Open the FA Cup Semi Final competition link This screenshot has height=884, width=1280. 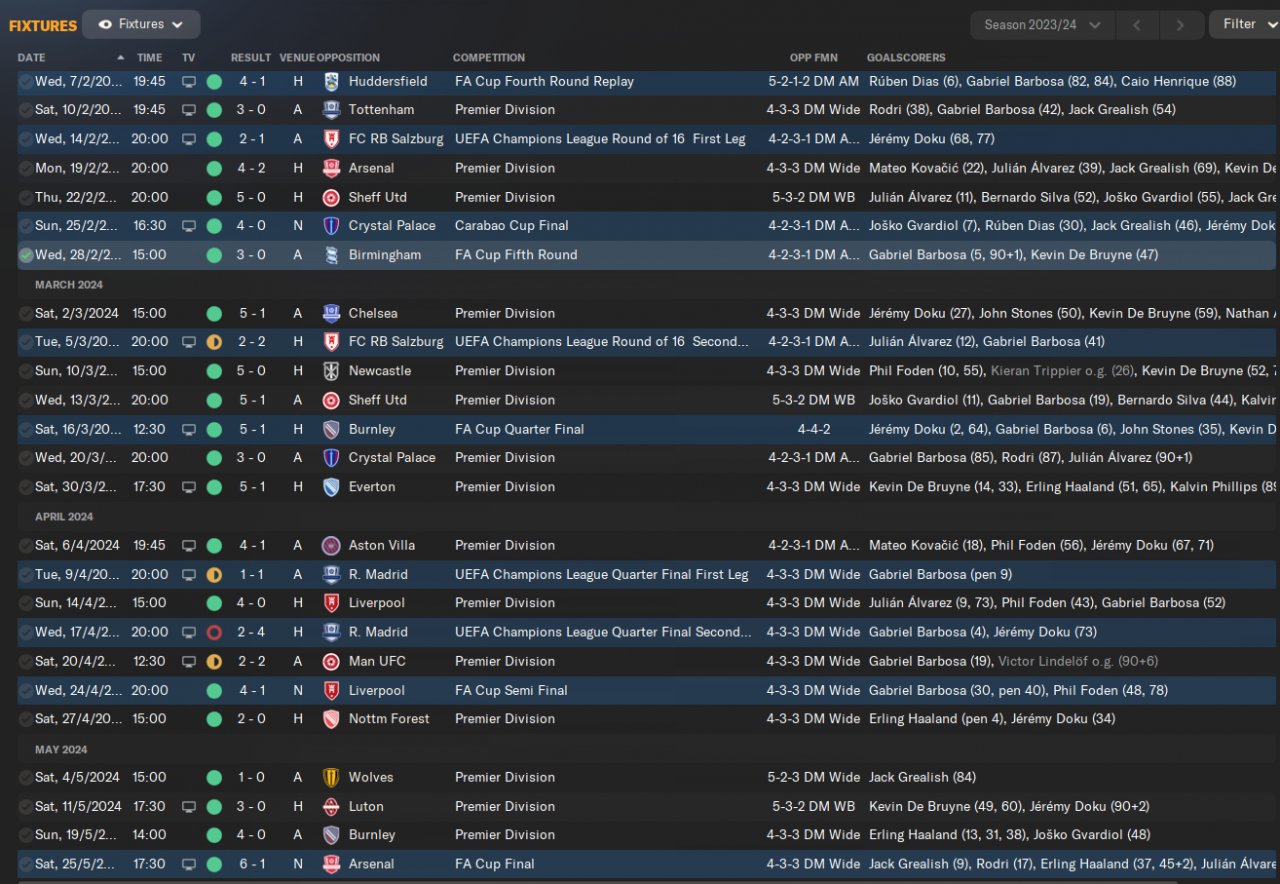click(511, 690)
